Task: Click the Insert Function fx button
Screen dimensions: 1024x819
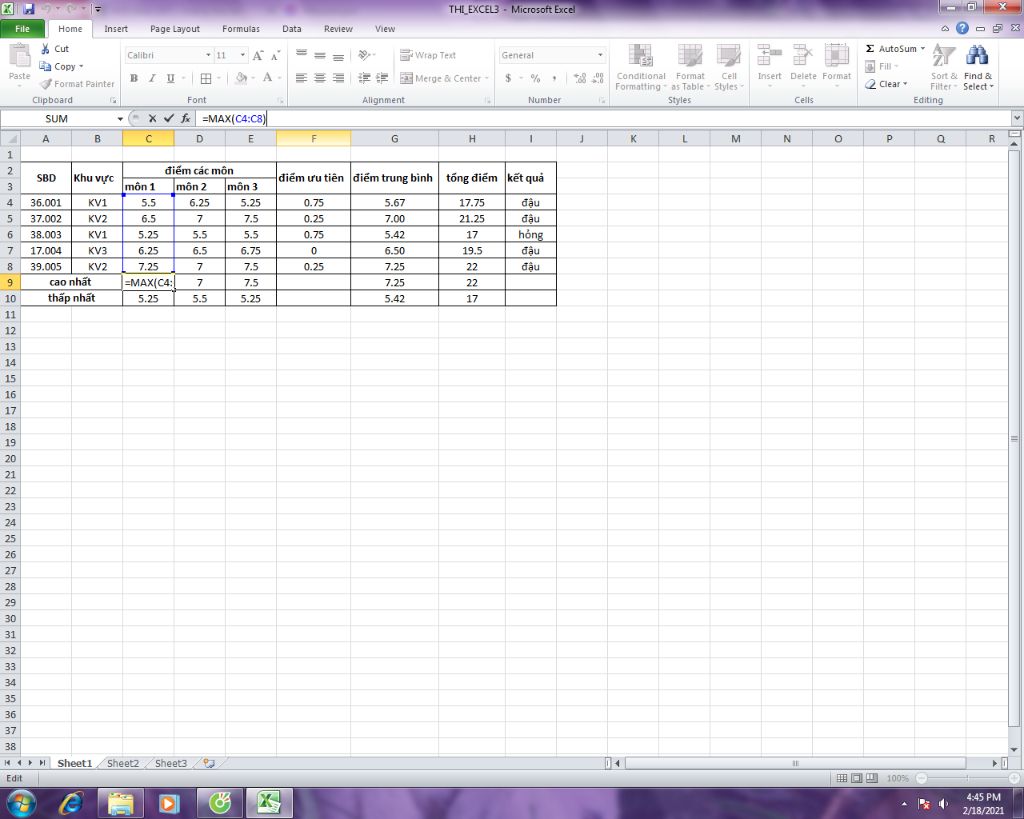Action: (186, 118)
